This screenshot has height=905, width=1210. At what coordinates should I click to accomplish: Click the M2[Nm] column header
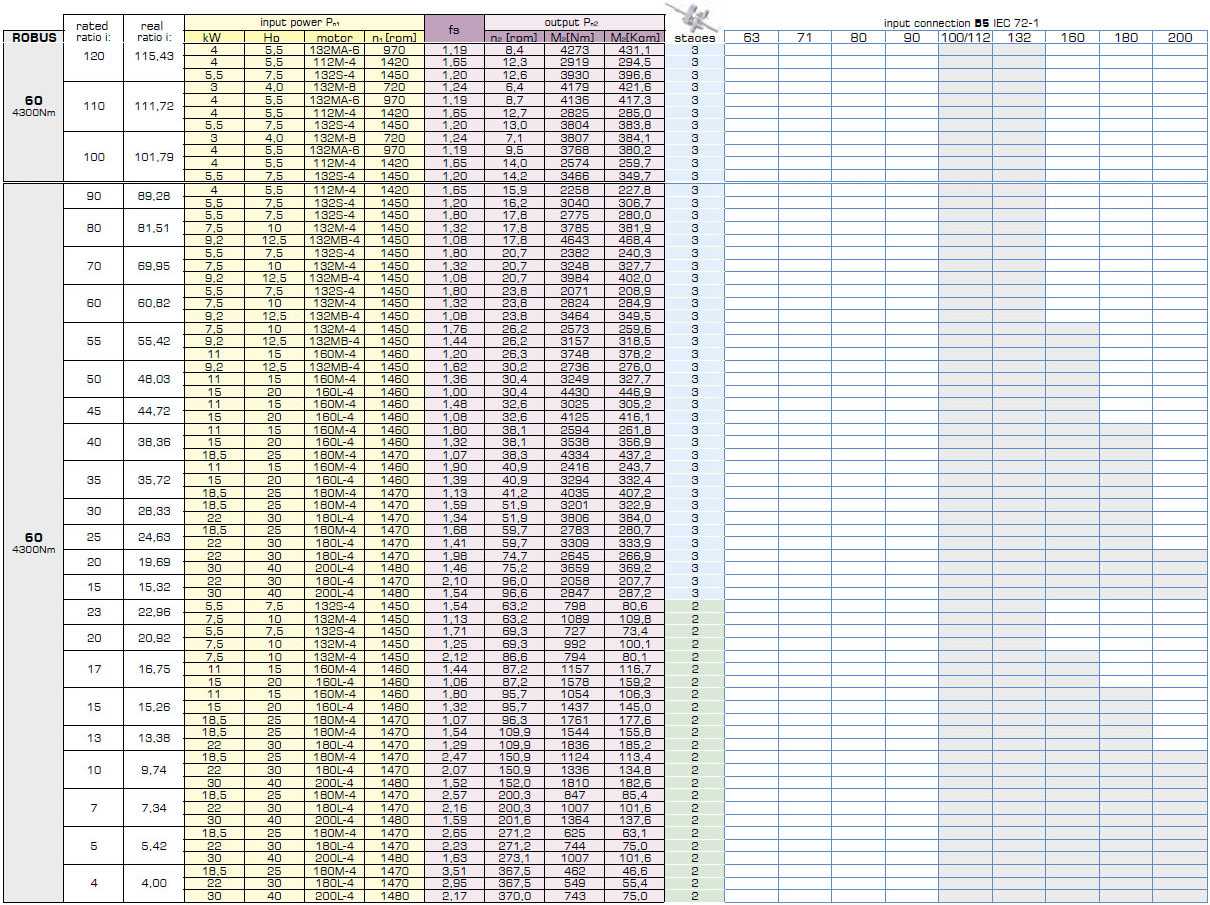[574, 37]
